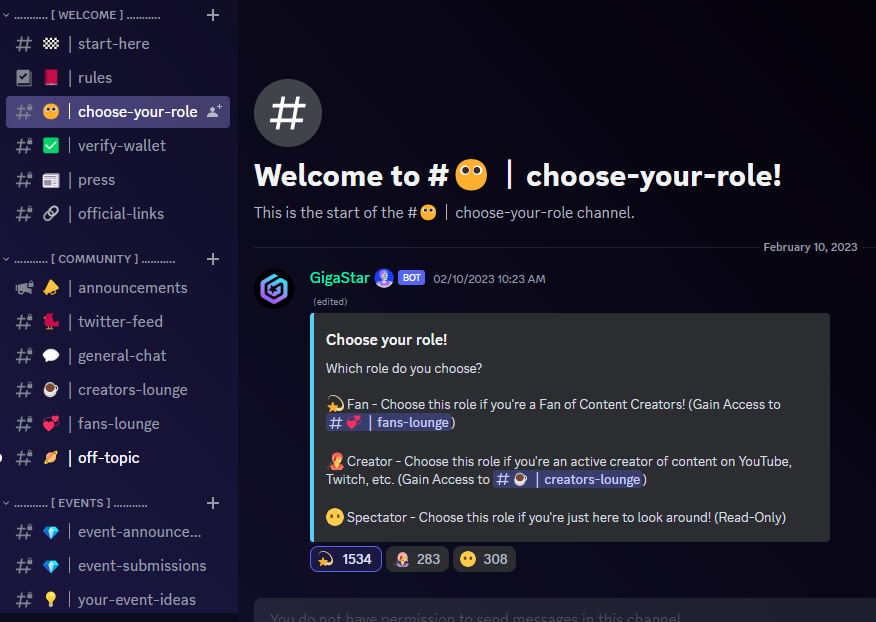Screen dimensions: 876x622
Task: Click the GigaStar username
Action: coord(340,278)
